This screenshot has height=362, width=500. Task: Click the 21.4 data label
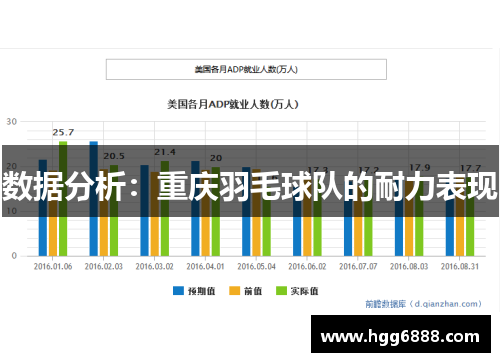pyautogui.click(x=165, y=152)
